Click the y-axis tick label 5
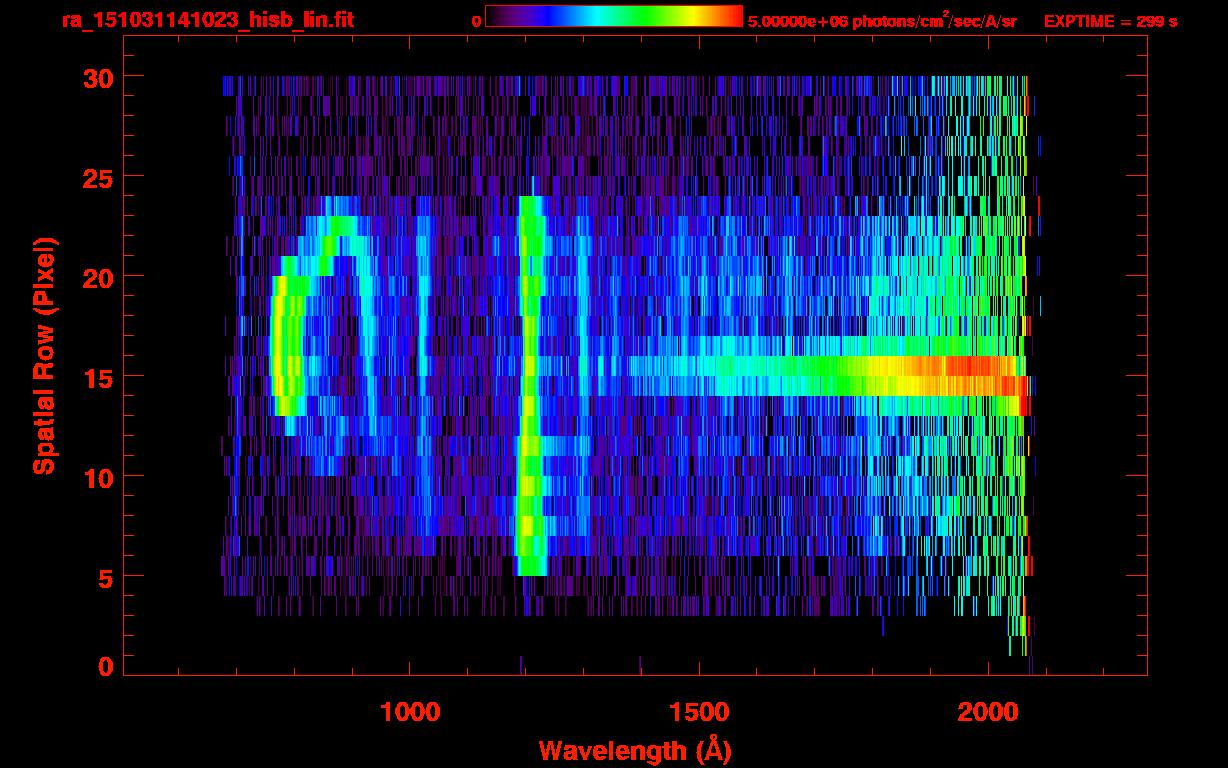 104,577
